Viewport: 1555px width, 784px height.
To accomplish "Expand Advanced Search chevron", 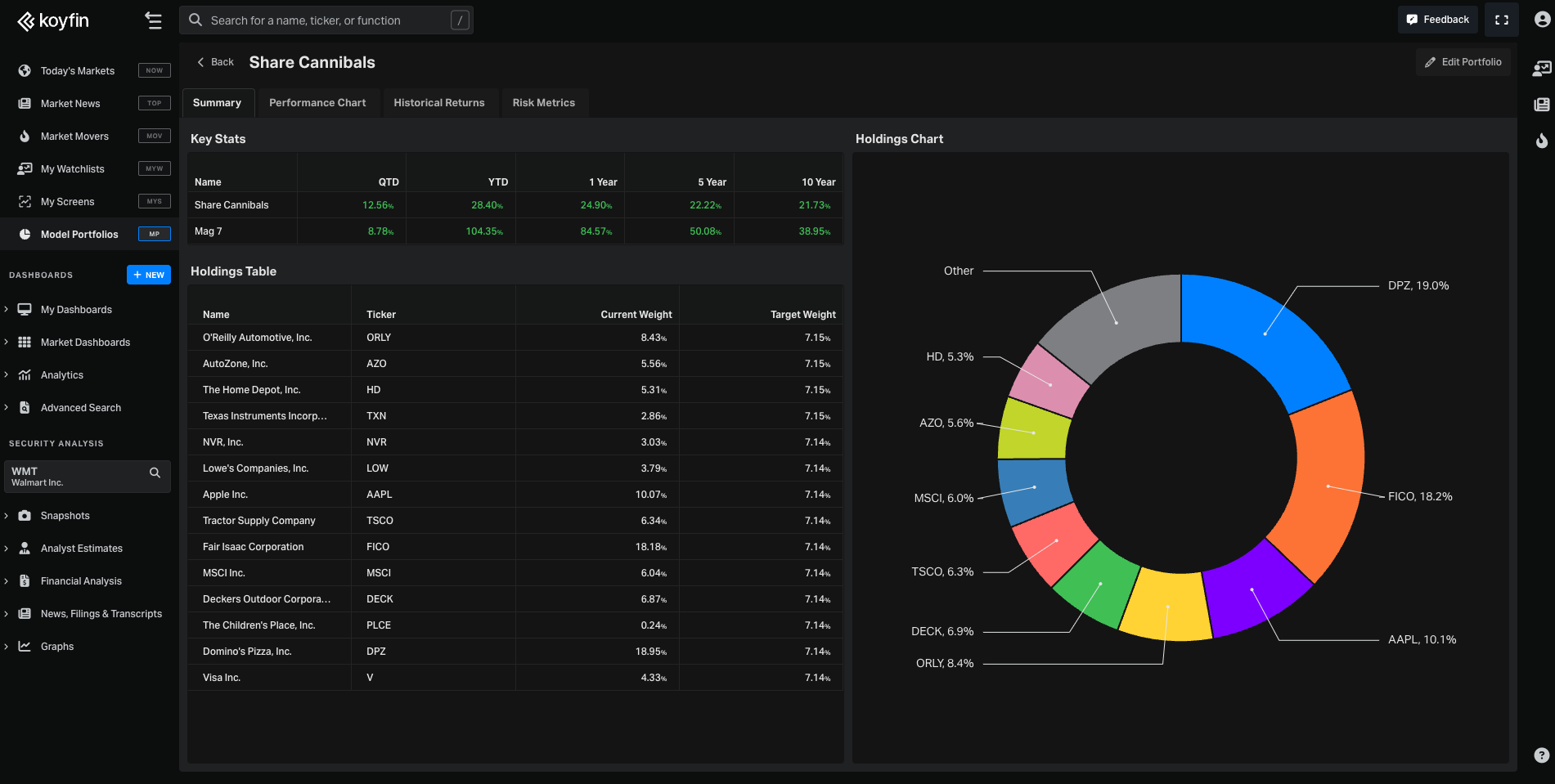I will tap(7, 407).
